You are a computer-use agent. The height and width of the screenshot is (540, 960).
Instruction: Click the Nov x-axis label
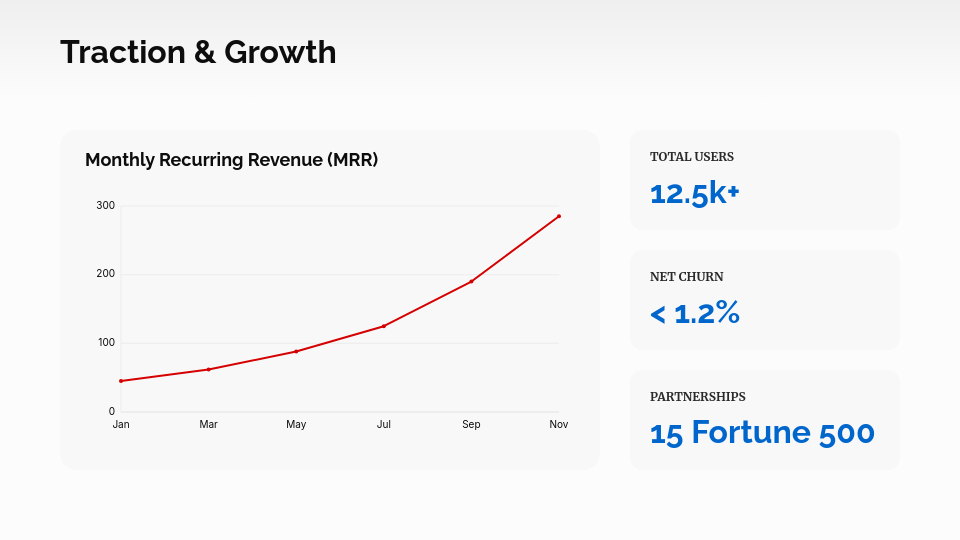pos(559,425)
